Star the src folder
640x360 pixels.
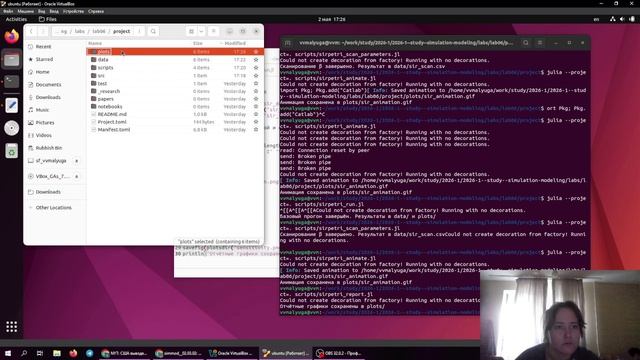click(x=256, y=76)
